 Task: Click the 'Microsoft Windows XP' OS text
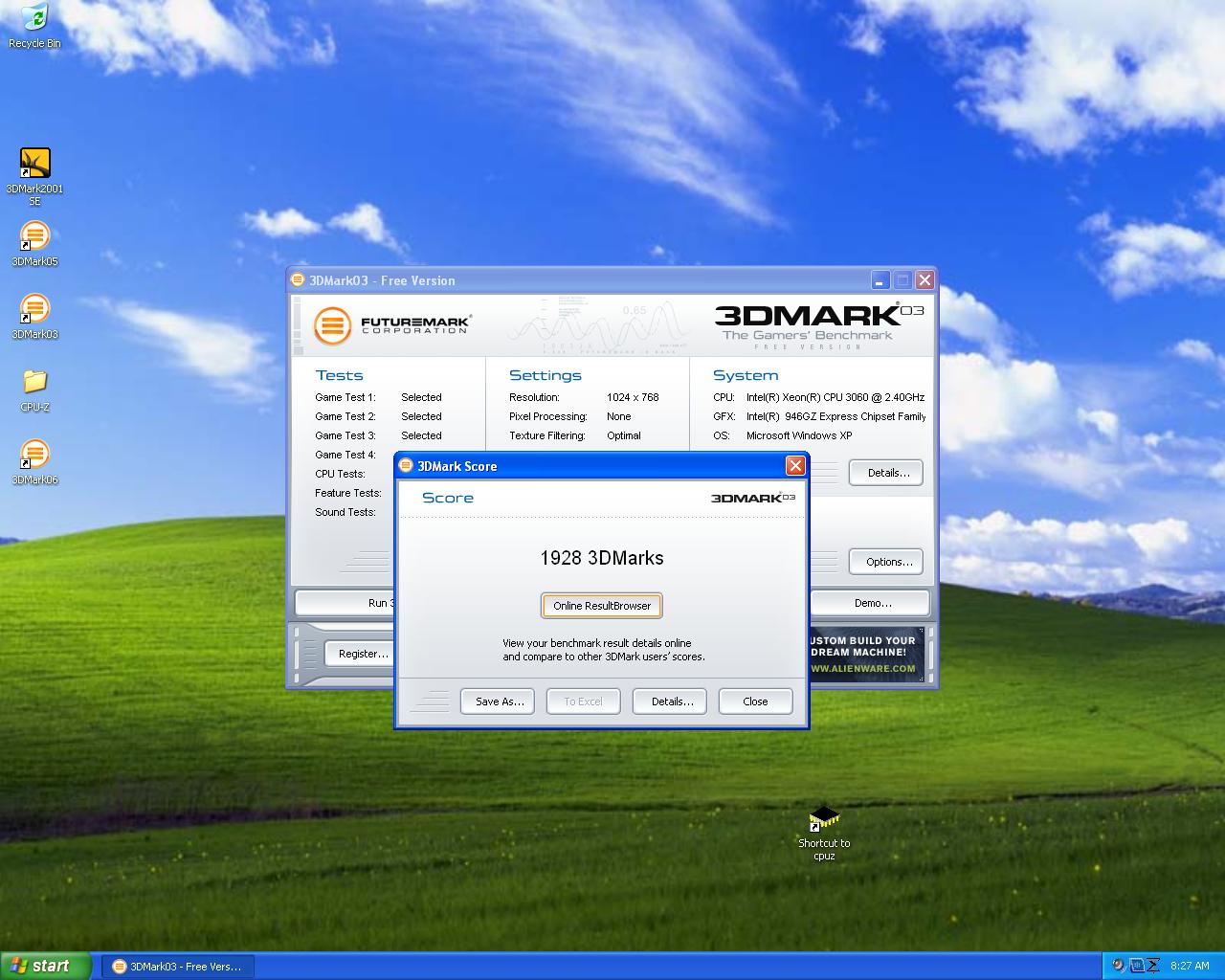coord(799,435)
